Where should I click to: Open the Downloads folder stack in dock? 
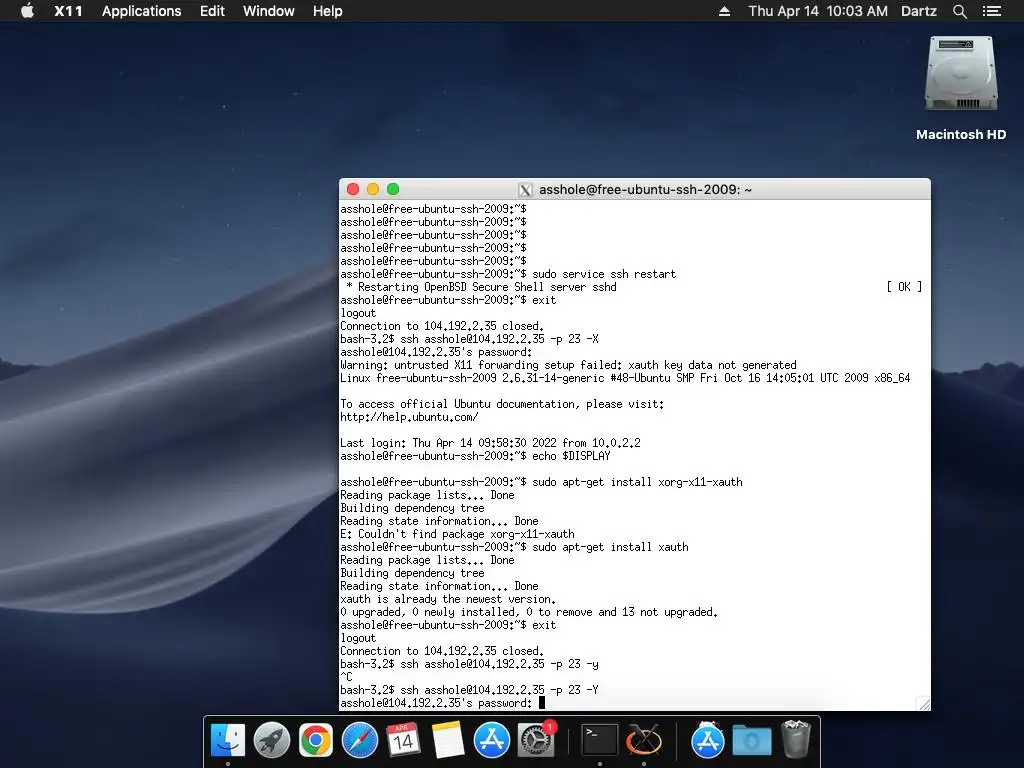[x=752, y=741]
